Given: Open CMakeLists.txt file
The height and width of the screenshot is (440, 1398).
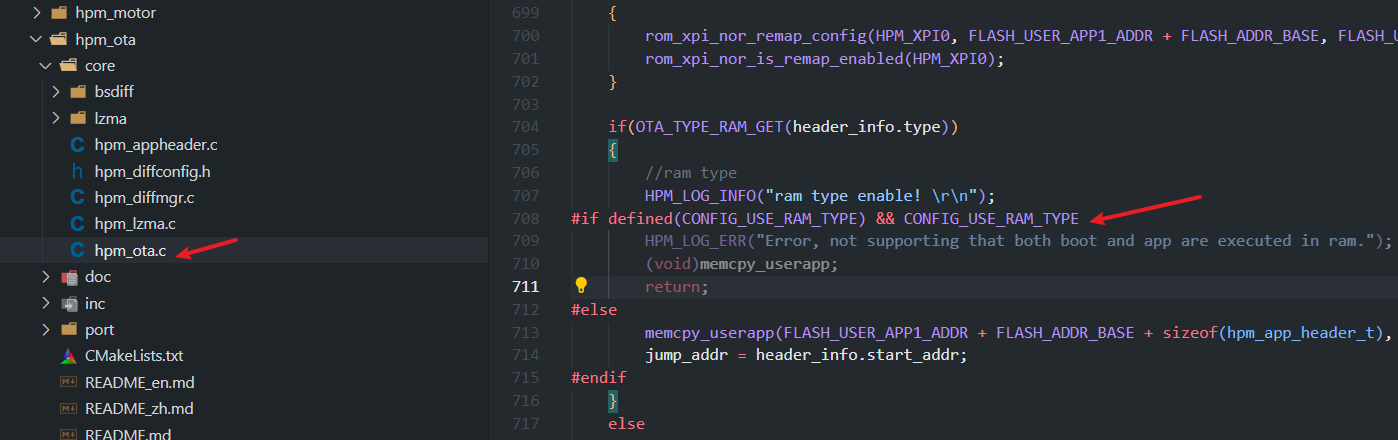Looking at the screenshot, I should (134, 356).
